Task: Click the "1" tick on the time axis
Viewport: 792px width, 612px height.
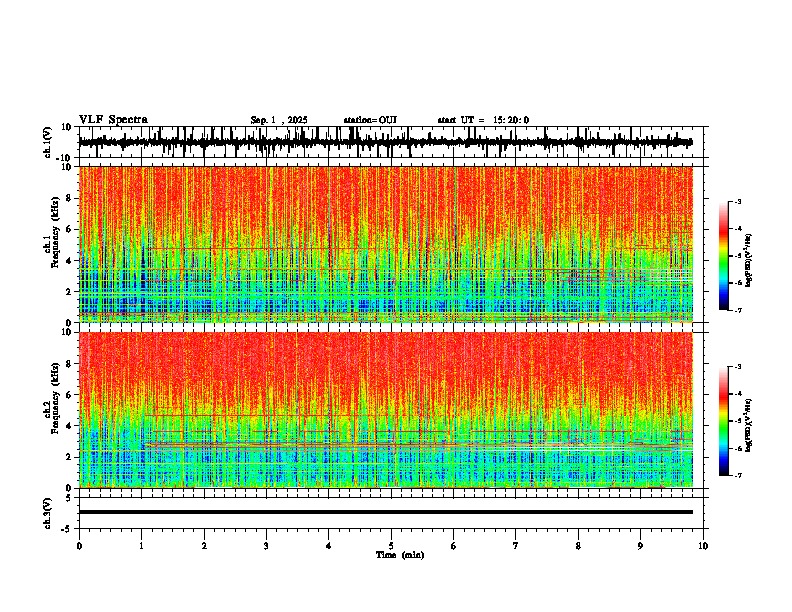Action: [141, 546]
